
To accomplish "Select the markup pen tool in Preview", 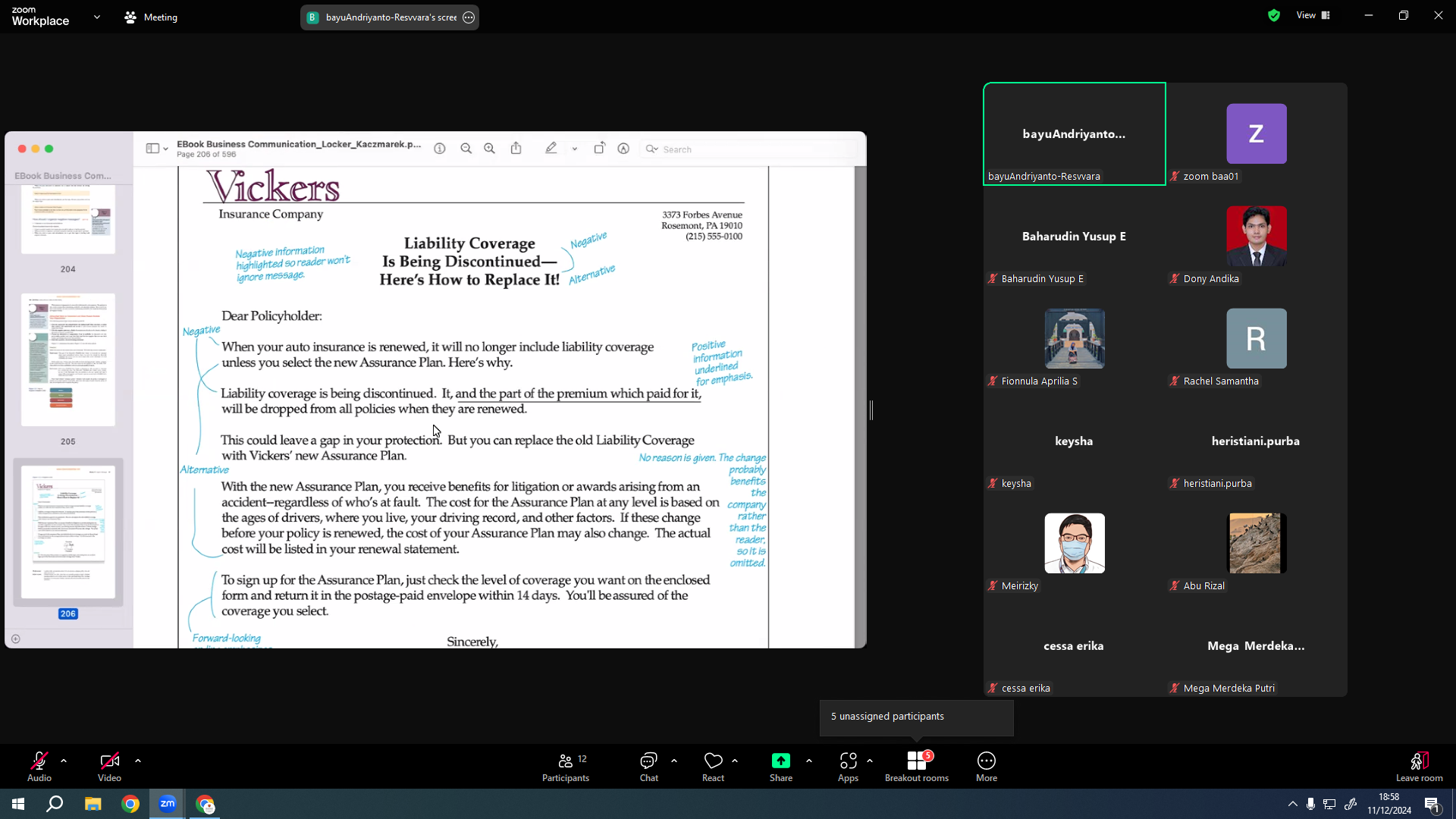I will 551,149.
